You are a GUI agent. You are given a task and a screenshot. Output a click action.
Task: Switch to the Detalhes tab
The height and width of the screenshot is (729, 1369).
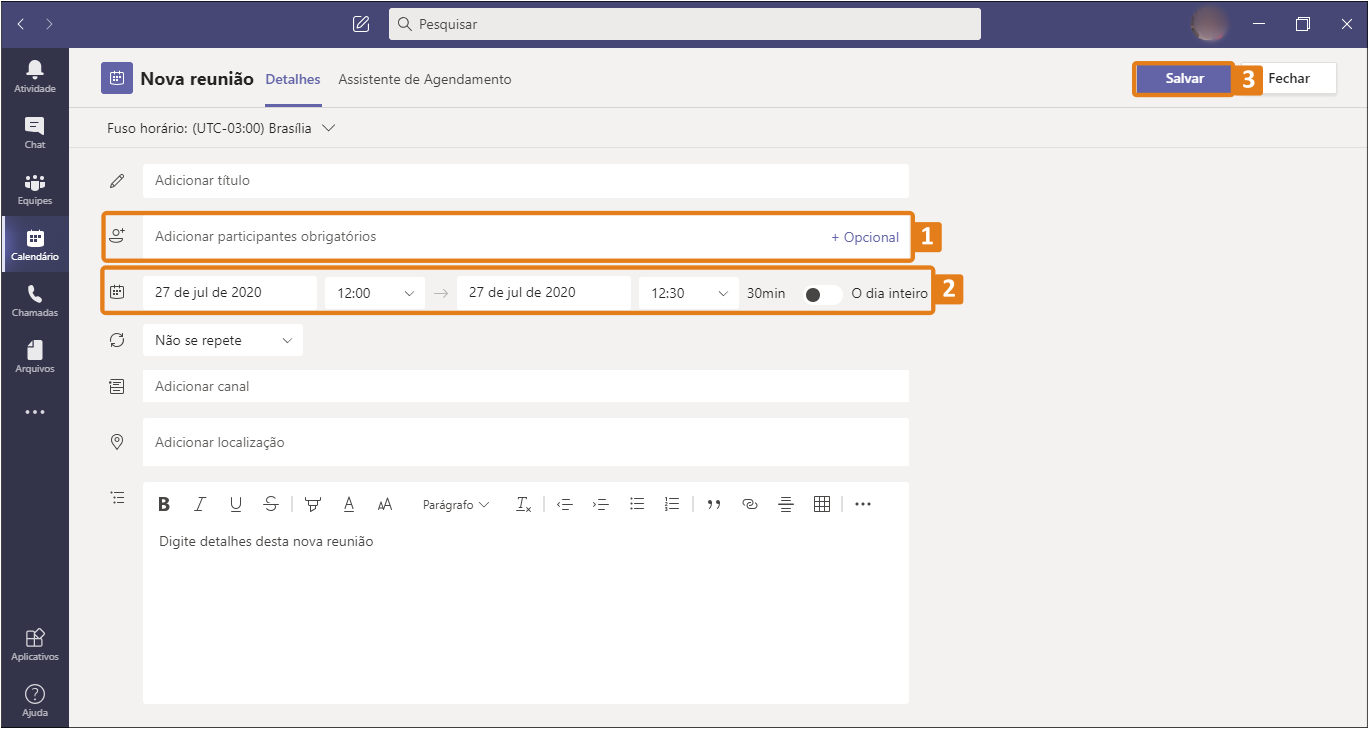coord(293,79)
